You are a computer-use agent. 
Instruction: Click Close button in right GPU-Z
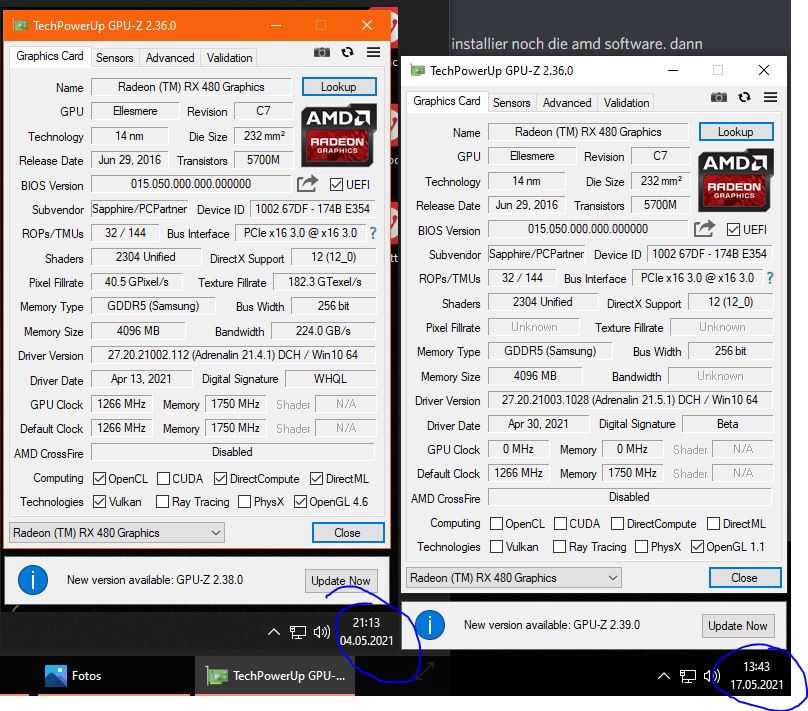coord(745,578)
